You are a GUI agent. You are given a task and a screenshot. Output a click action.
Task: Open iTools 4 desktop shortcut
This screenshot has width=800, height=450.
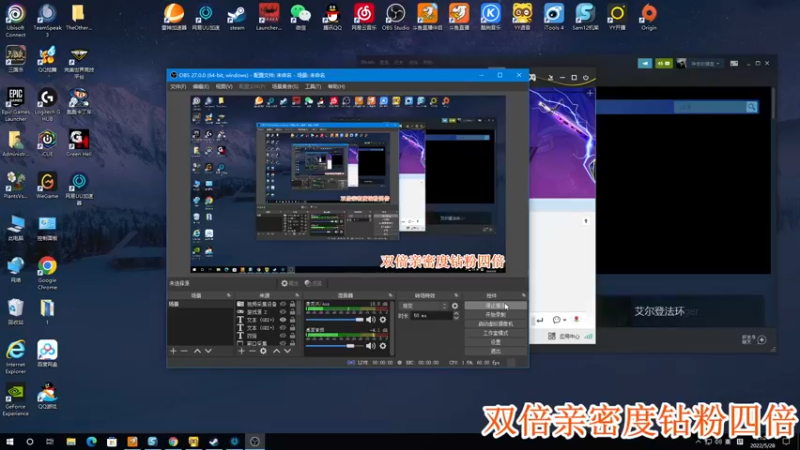[554, 16]
